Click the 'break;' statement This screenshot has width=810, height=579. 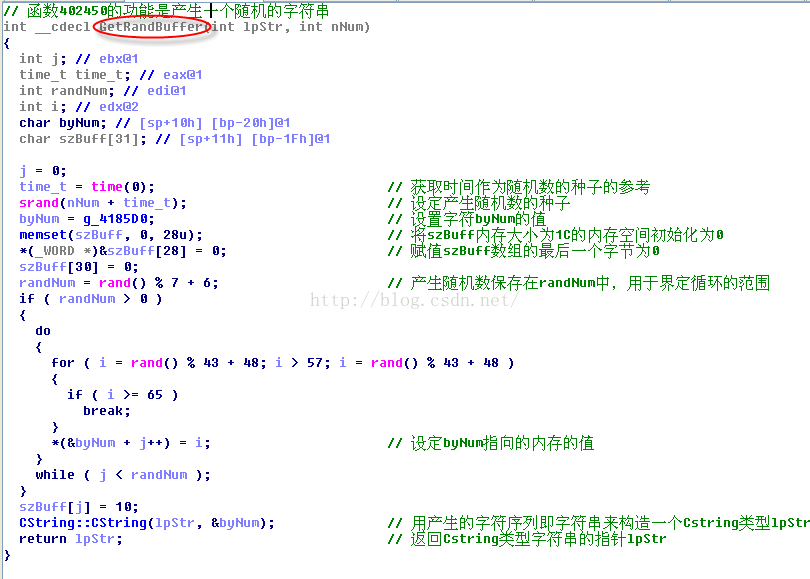[106, 411]
